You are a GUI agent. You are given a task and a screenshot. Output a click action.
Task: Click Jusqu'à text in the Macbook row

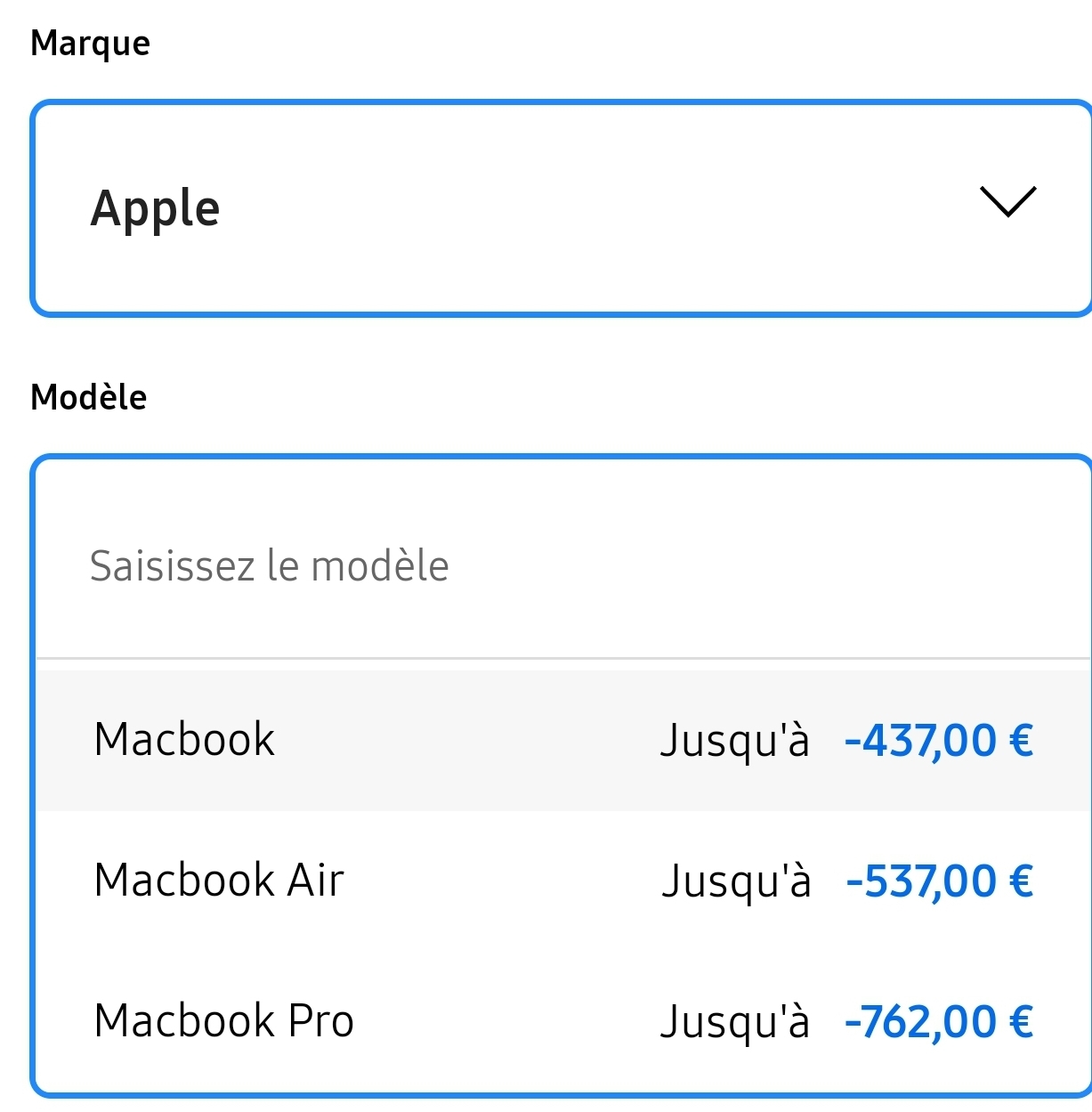click(x=735, y=741)
